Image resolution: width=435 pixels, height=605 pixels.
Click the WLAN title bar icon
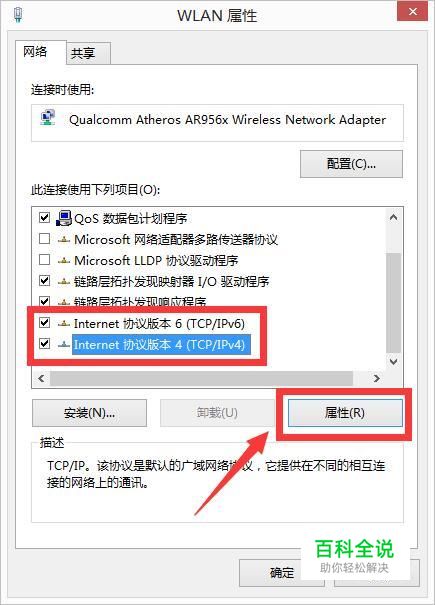(18, 14)
